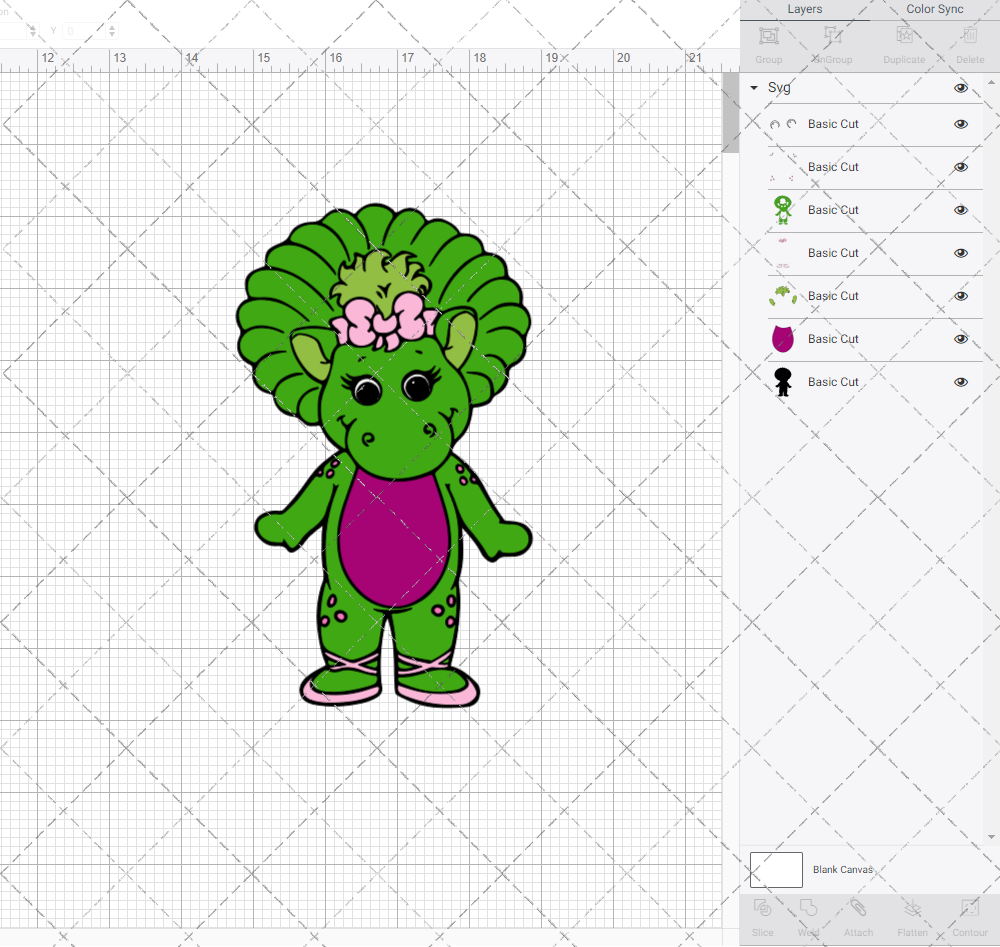
Task: Select the Attach paperclip icon
Action: click(x=858, y=907)
